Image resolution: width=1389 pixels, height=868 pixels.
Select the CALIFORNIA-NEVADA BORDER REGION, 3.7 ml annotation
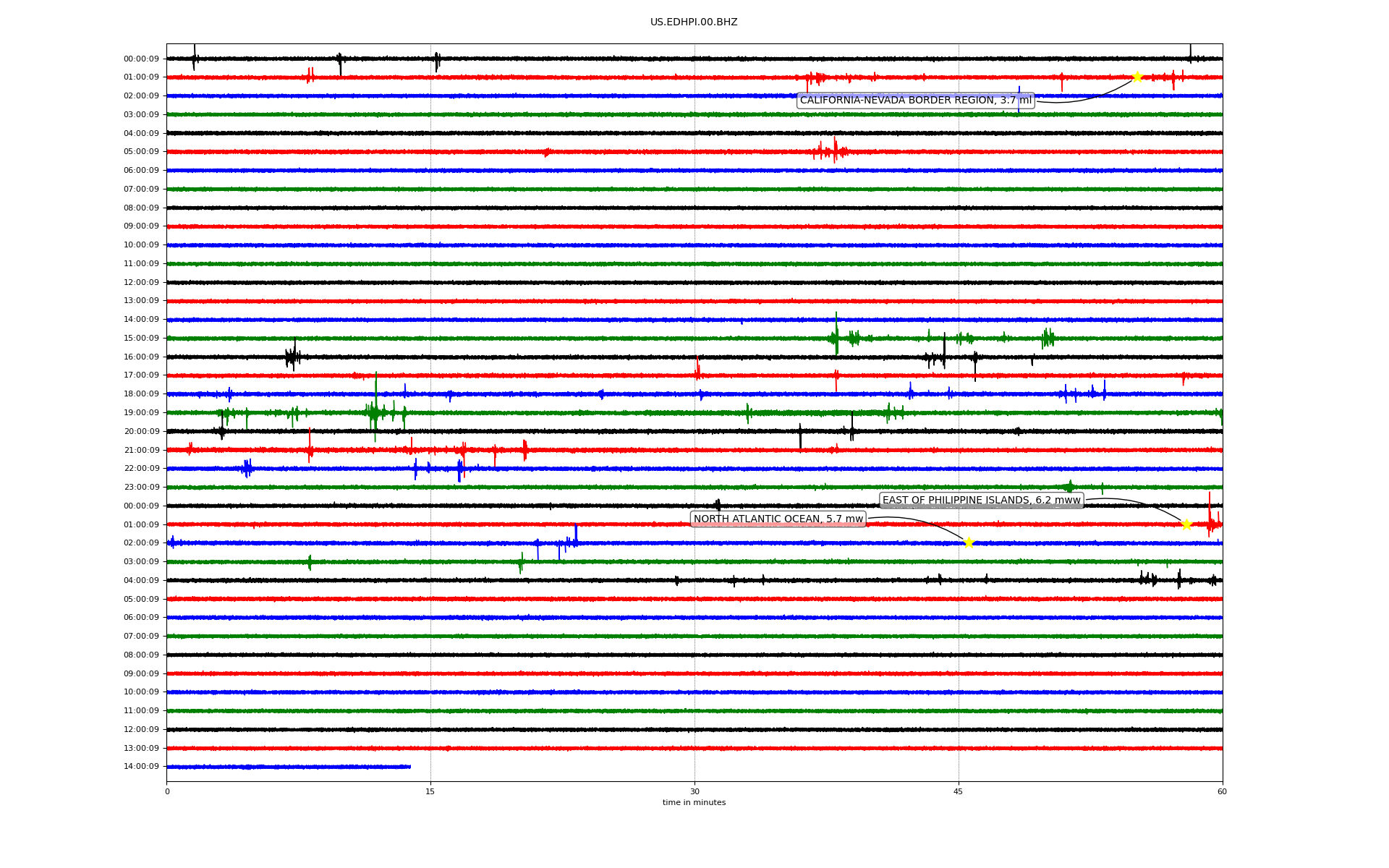coord(916,101)
